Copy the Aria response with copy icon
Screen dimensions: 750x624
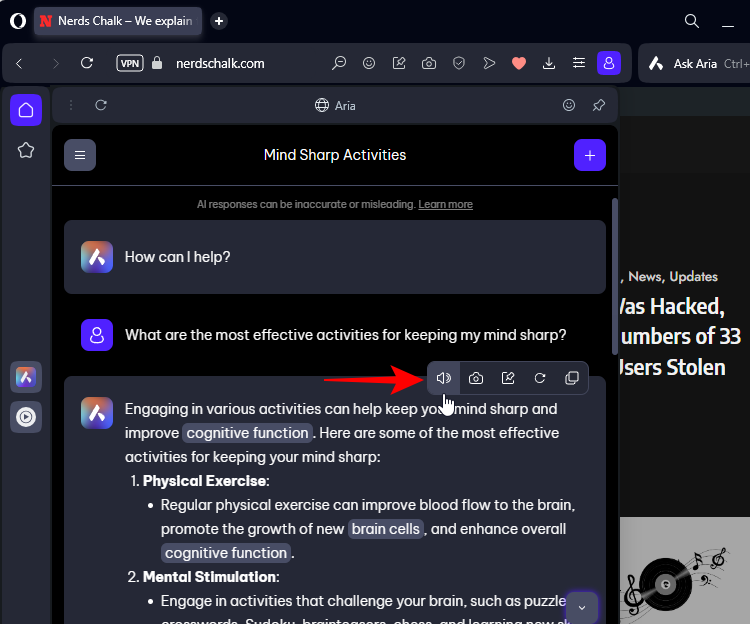tap(572, 378)
